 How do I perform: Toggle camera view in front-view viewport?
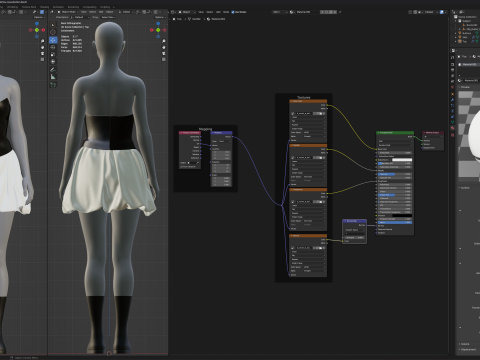pyautogui.click(x=42, y=53)
